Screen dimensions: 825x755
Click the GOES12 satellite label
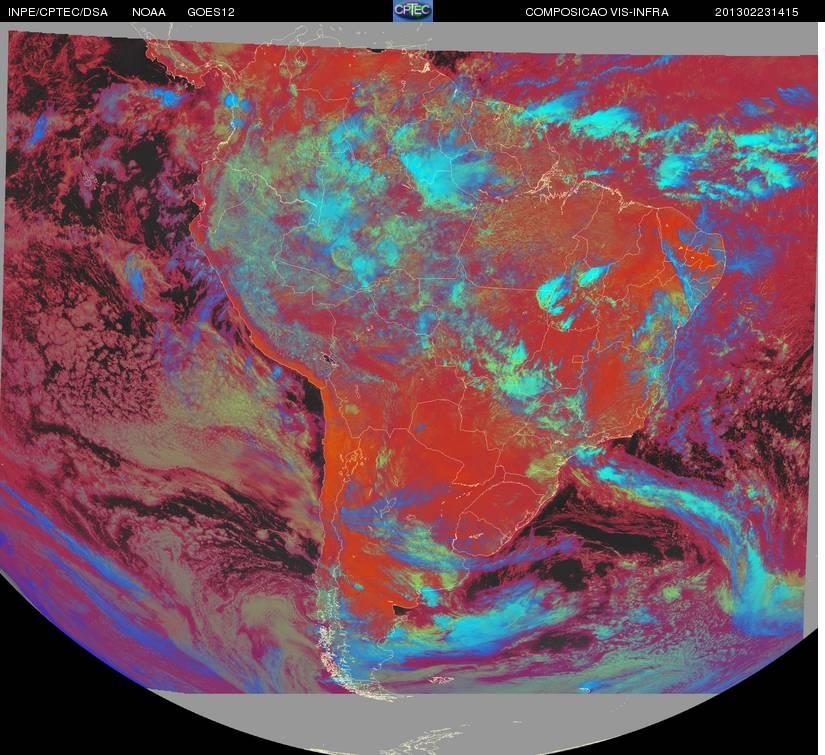[211, 12]
